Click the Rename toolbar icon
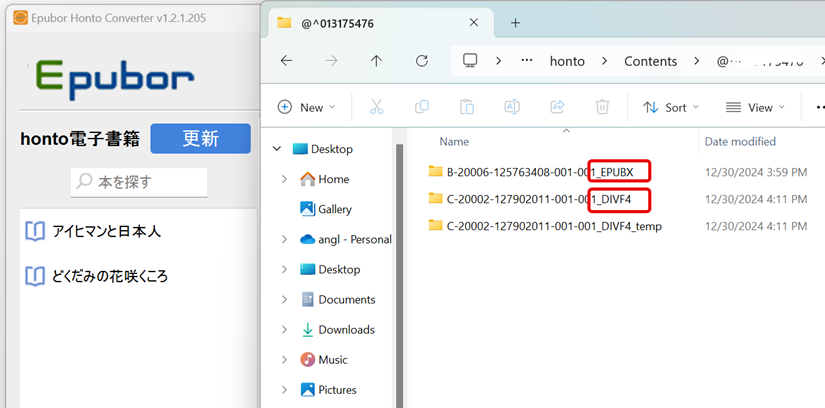This screenshot has height=408, width=825. (x=512, y=107)
